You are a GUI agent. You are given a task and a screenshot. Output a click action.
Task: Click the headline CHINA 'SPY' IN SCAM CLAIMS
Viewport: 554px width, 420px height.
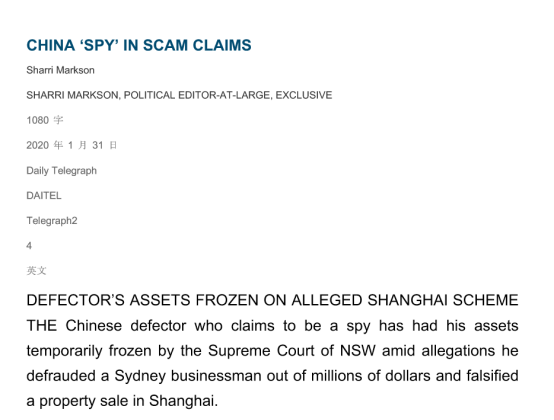pos(139,45)
